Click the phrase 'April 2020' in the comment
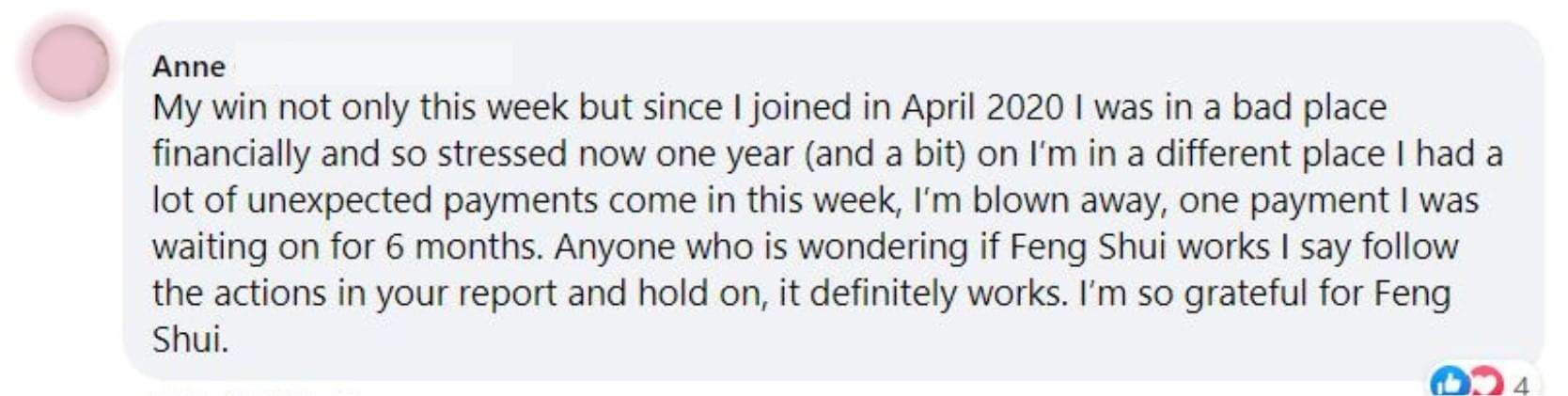Viewport: 1568px width, 396px height. point(982,108)
